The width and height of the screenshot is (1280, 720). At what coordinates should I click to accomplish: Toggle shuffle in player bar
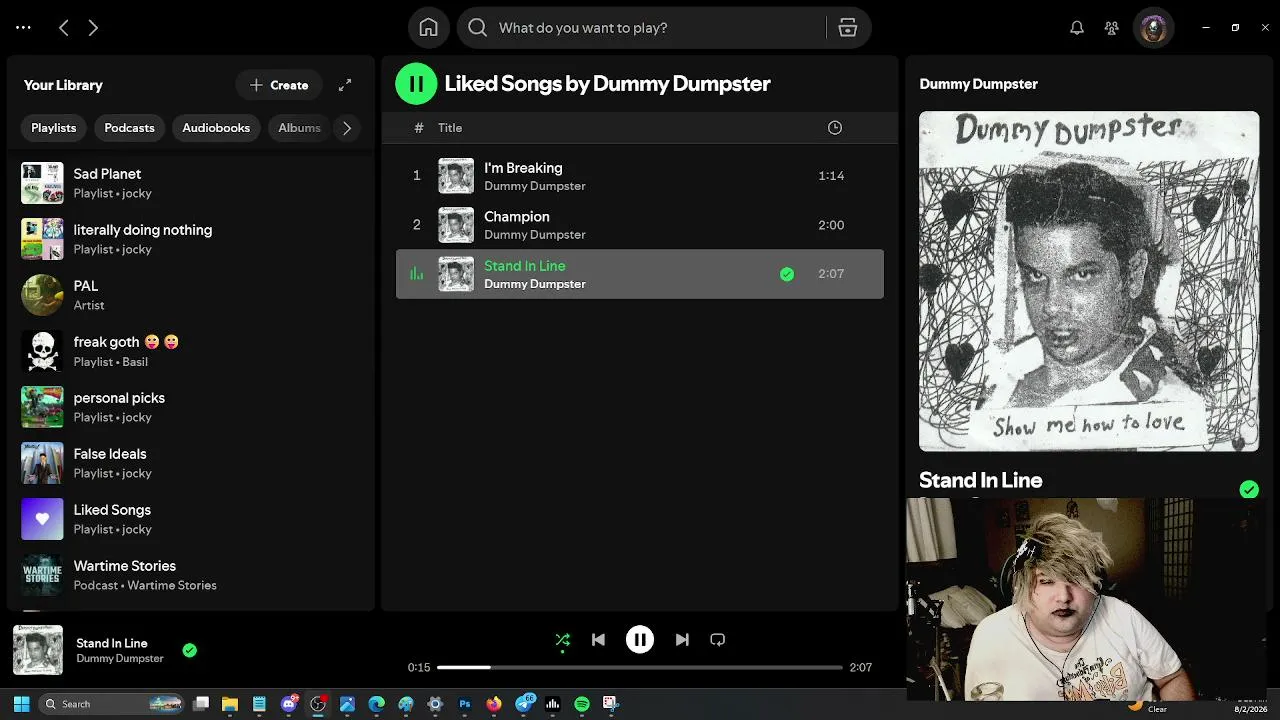[563, 640]
